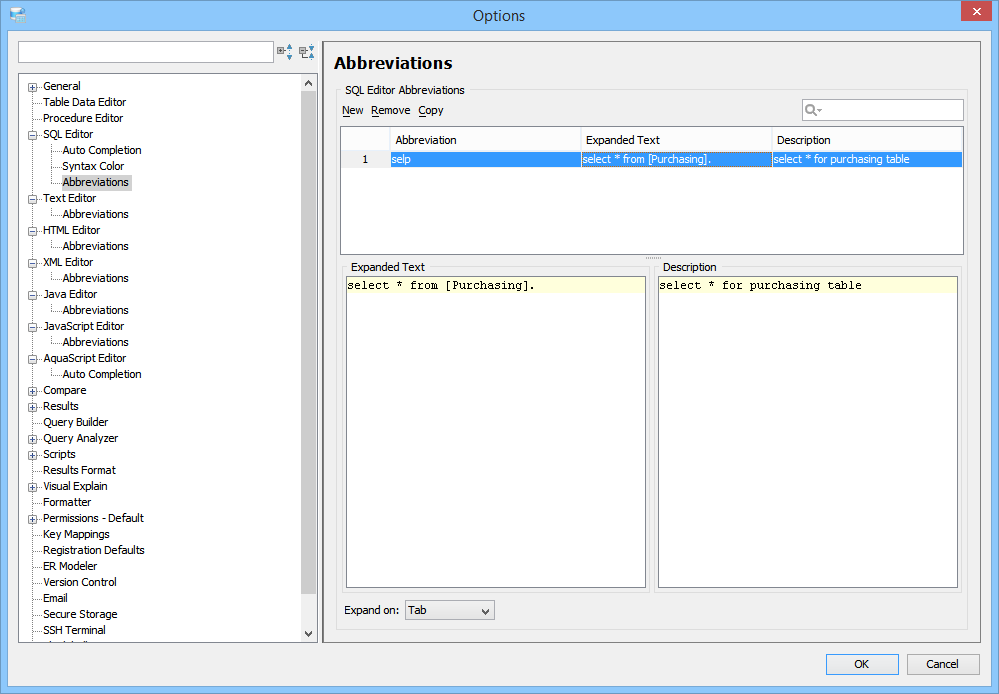The width and height of the screenshot is (999, 694).
Task: Open SSH Terminal options
Action: pyautogui.click(x=75, y=630)
